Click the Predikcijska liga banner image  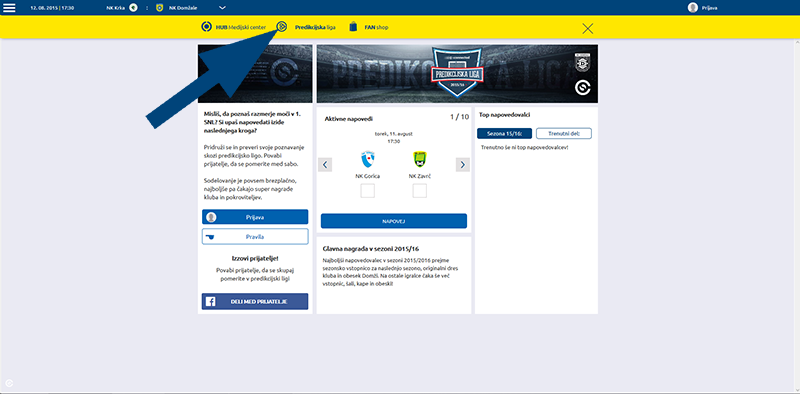457,74
